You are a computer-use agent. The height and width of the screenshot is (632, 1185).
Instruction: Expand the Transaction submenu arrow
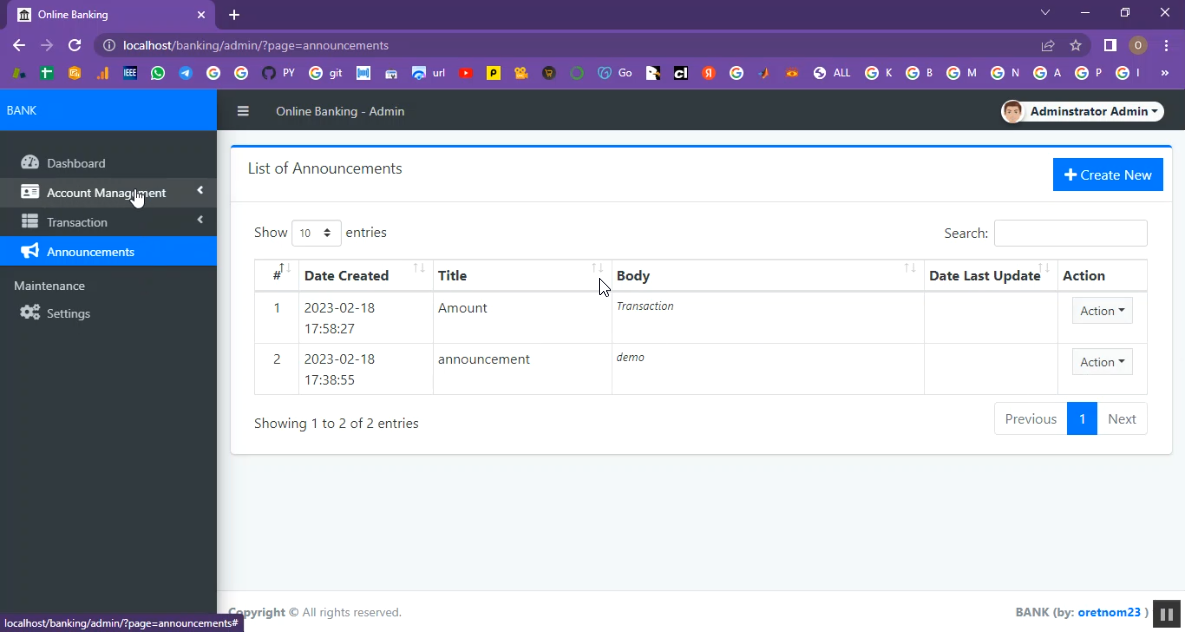pos(200,220)
